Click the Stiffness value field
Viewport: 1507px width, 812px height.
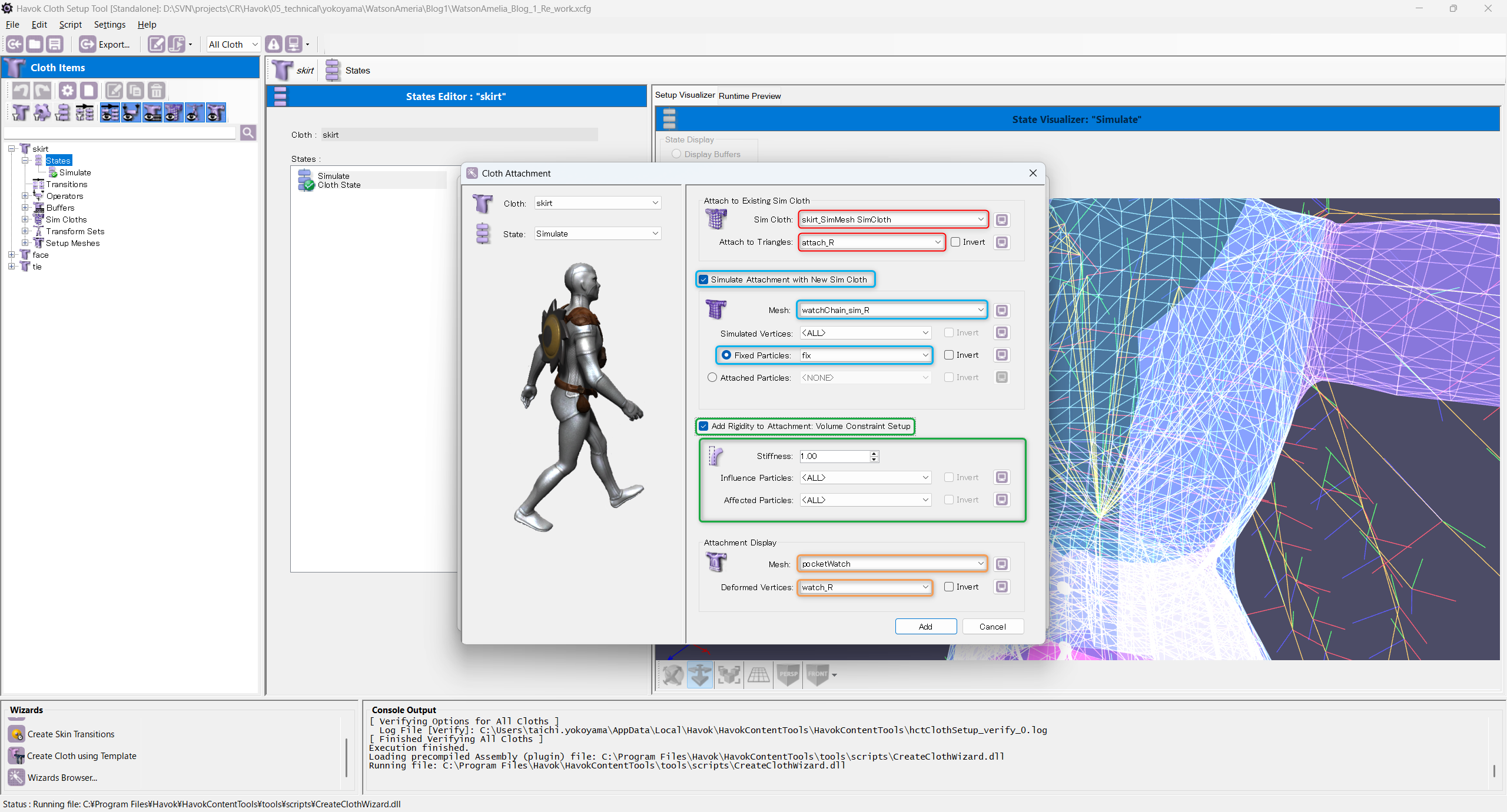click(834, 456)
